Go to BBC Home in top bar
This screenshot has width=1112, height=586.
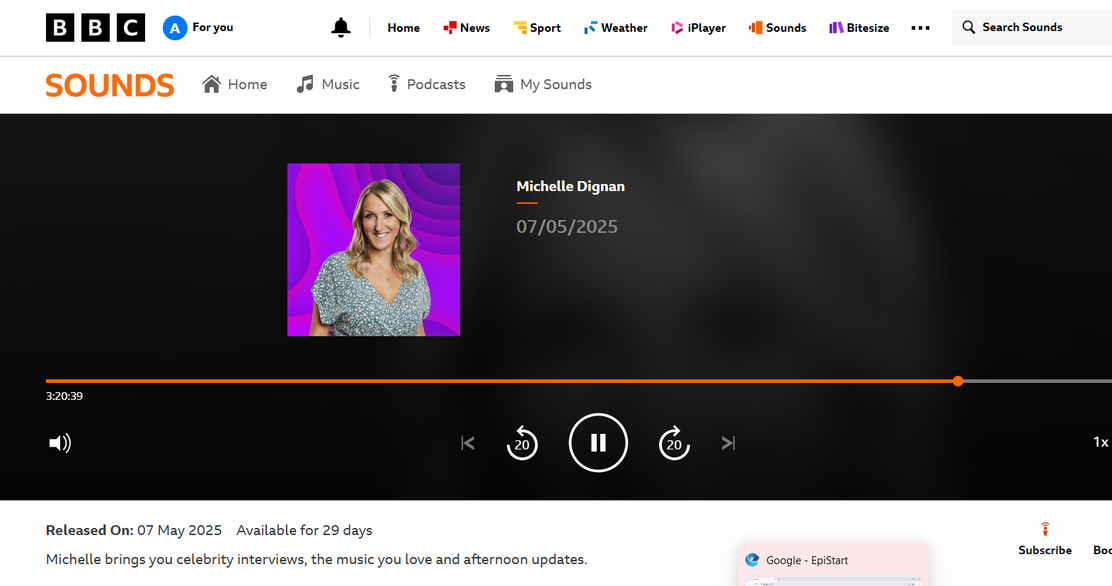click(404, 28)
